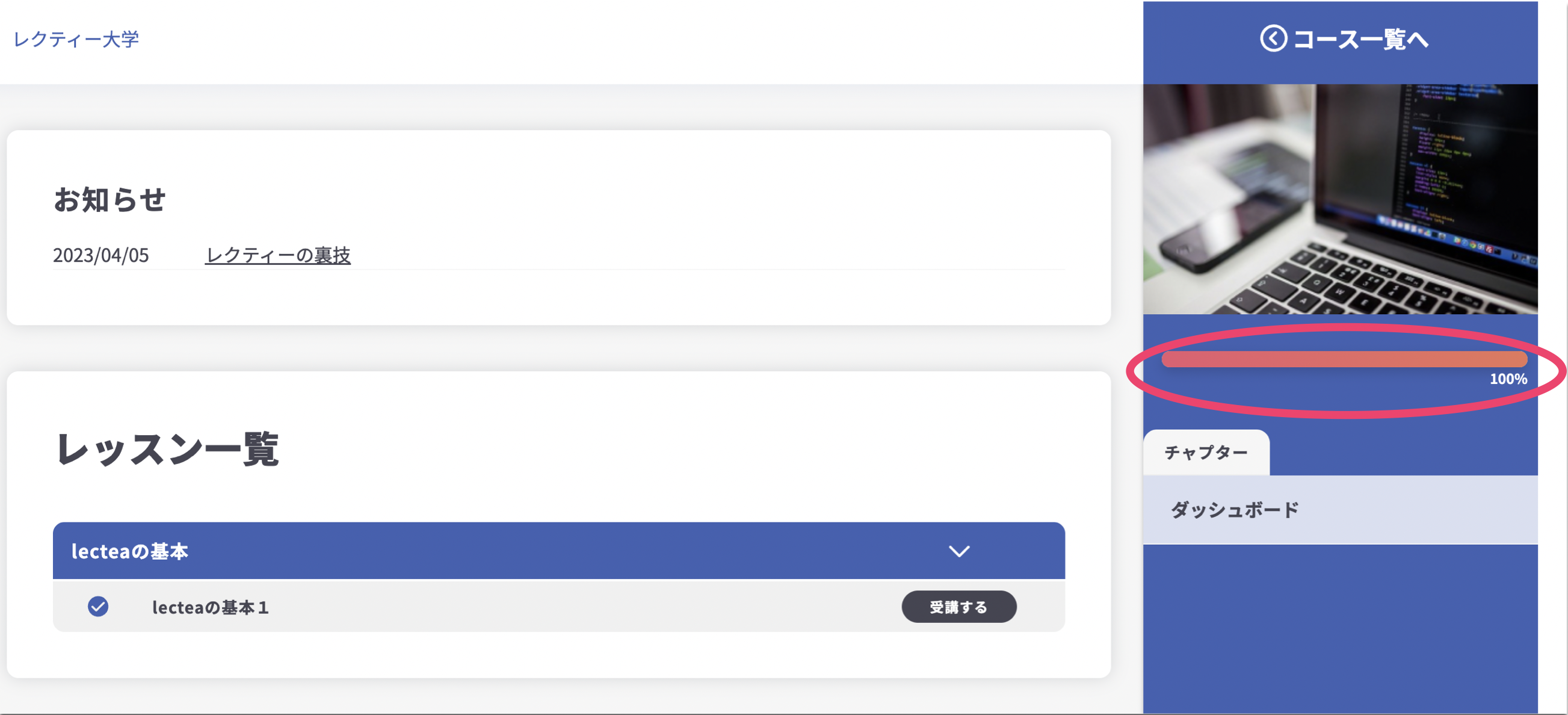The width and height of the screenshot is (1568, 715).
Task: Click the お知らせ heading
Action: coord(110,200)
